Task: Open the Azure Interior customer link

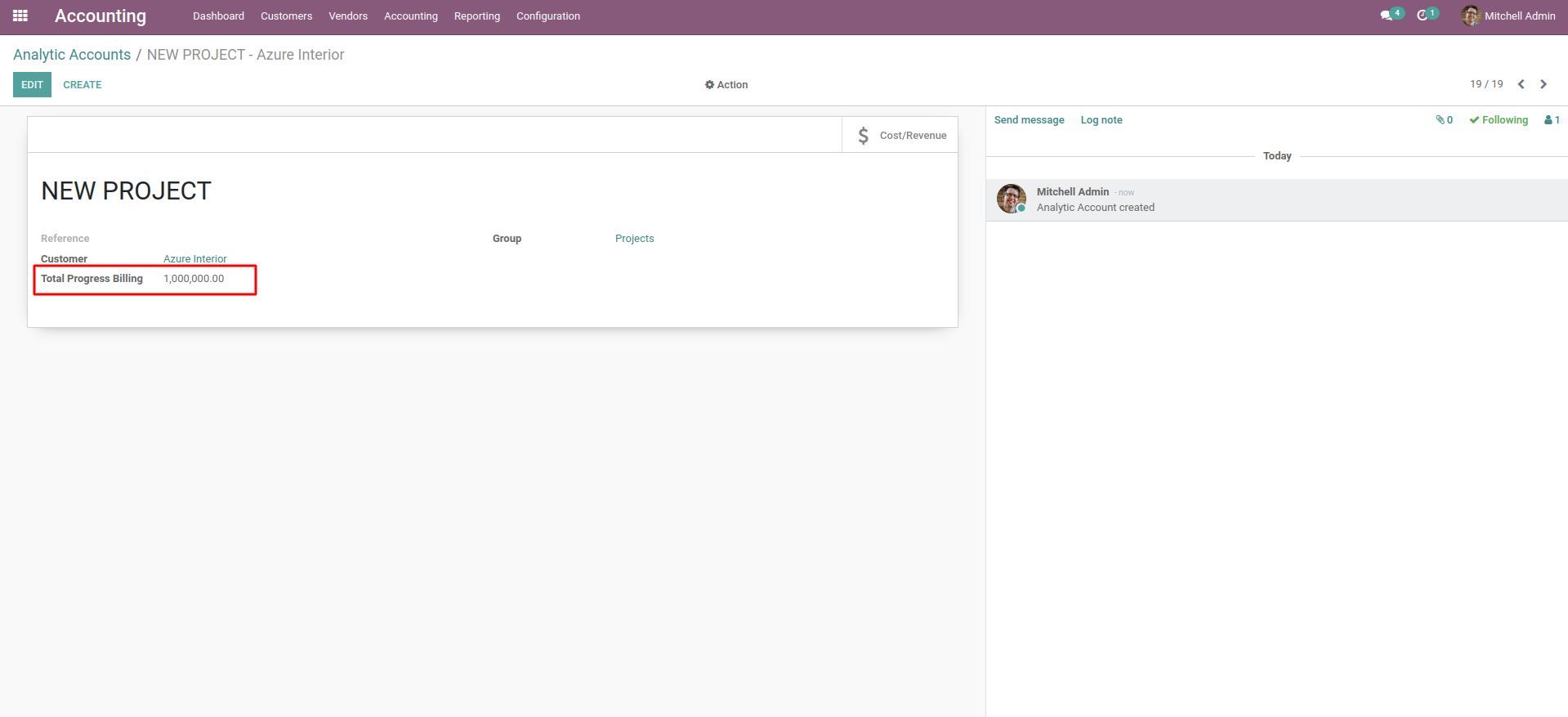Action: (x=195, y=259)
